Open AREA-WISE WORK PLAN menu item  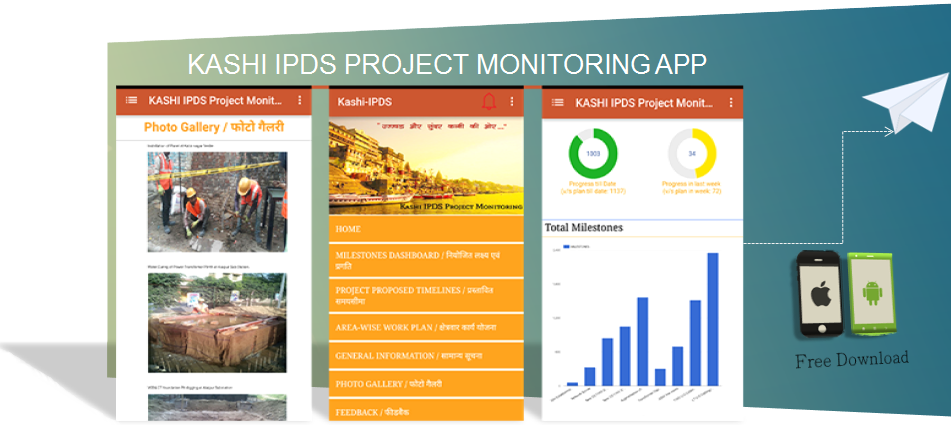pyautogui.click(x=426, y=327)
